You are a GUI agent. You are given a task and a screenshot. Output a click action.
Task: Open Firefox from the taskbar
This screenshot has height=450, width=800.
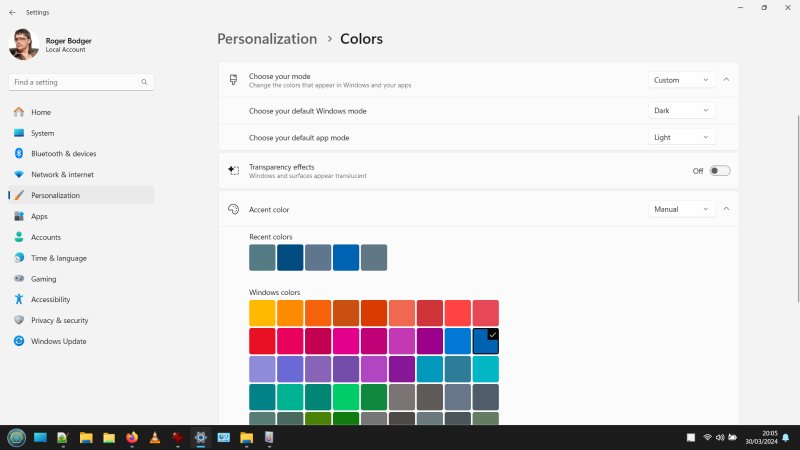[132, 438]
